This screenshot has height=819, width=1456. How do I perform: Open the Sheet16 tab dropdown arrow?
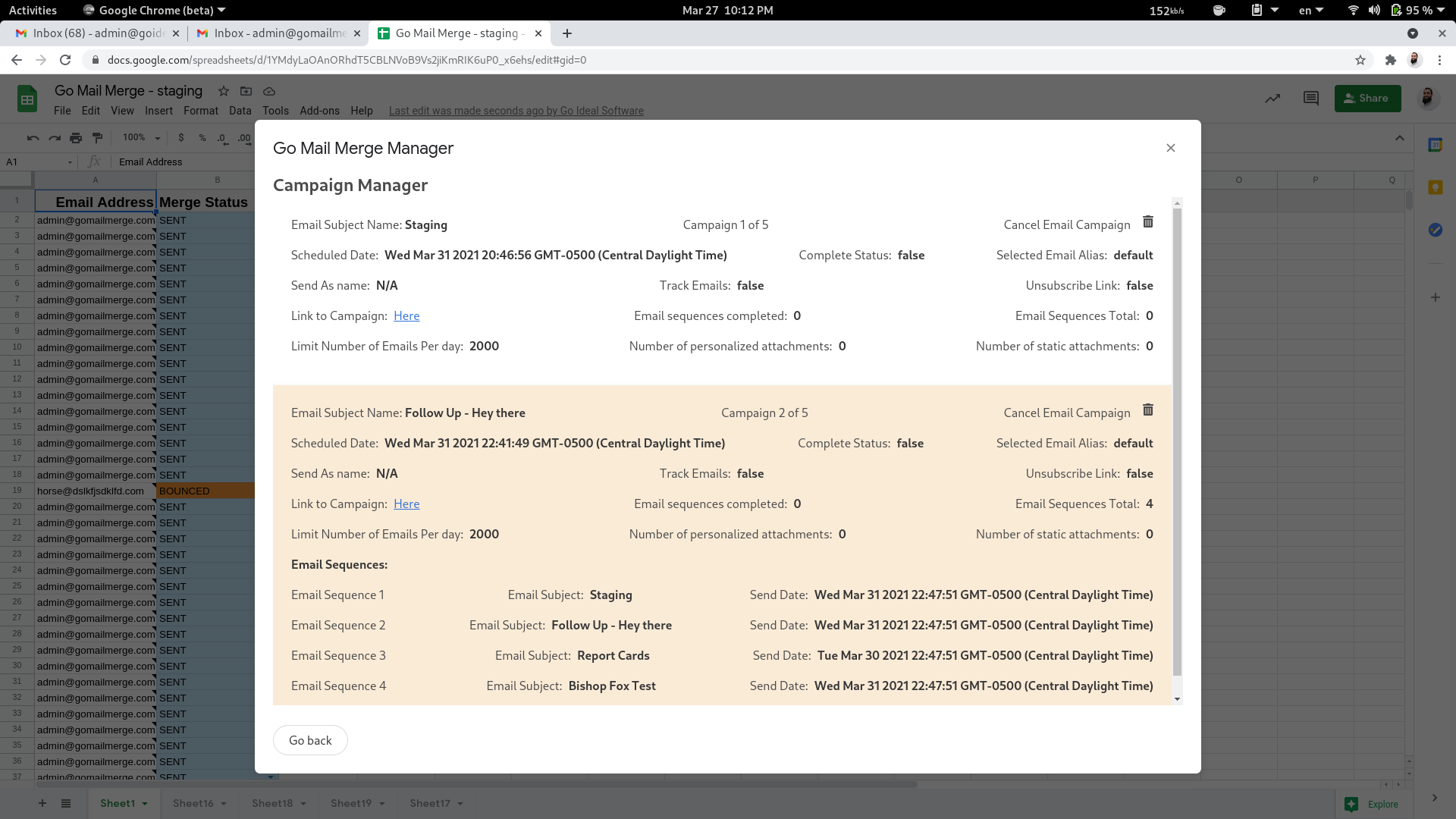pyautogui.click(x=224, y=804)
